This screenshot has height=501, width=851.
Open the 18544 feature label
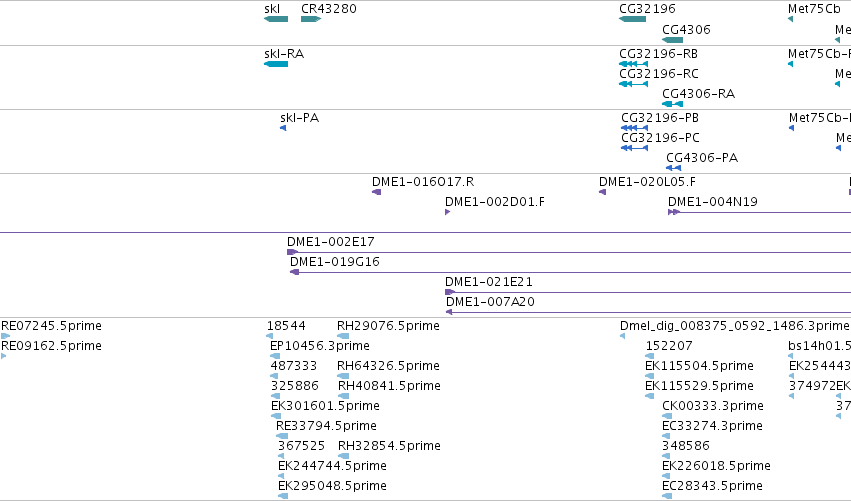(286, 326)
